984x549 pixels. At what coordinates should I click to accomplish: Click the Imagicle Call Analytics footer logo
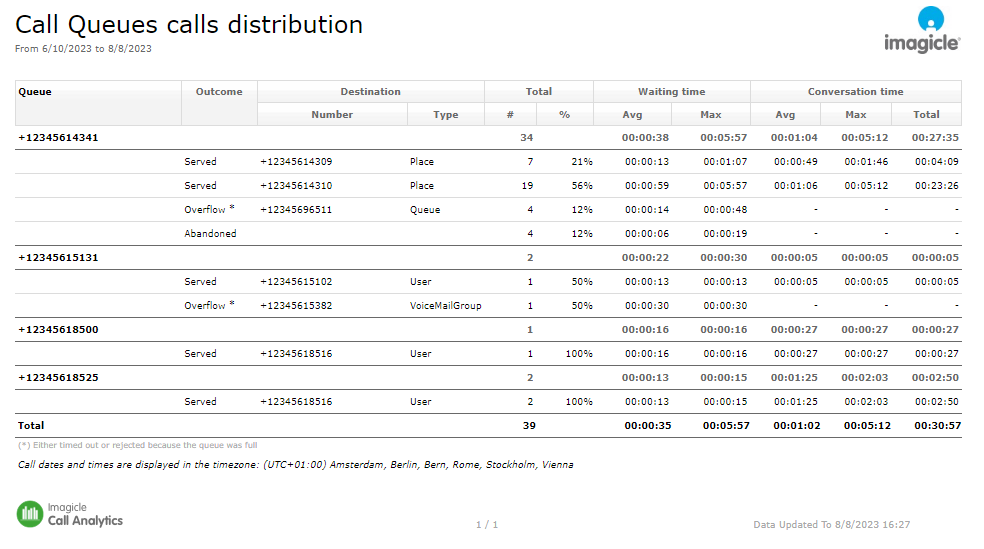70,514
